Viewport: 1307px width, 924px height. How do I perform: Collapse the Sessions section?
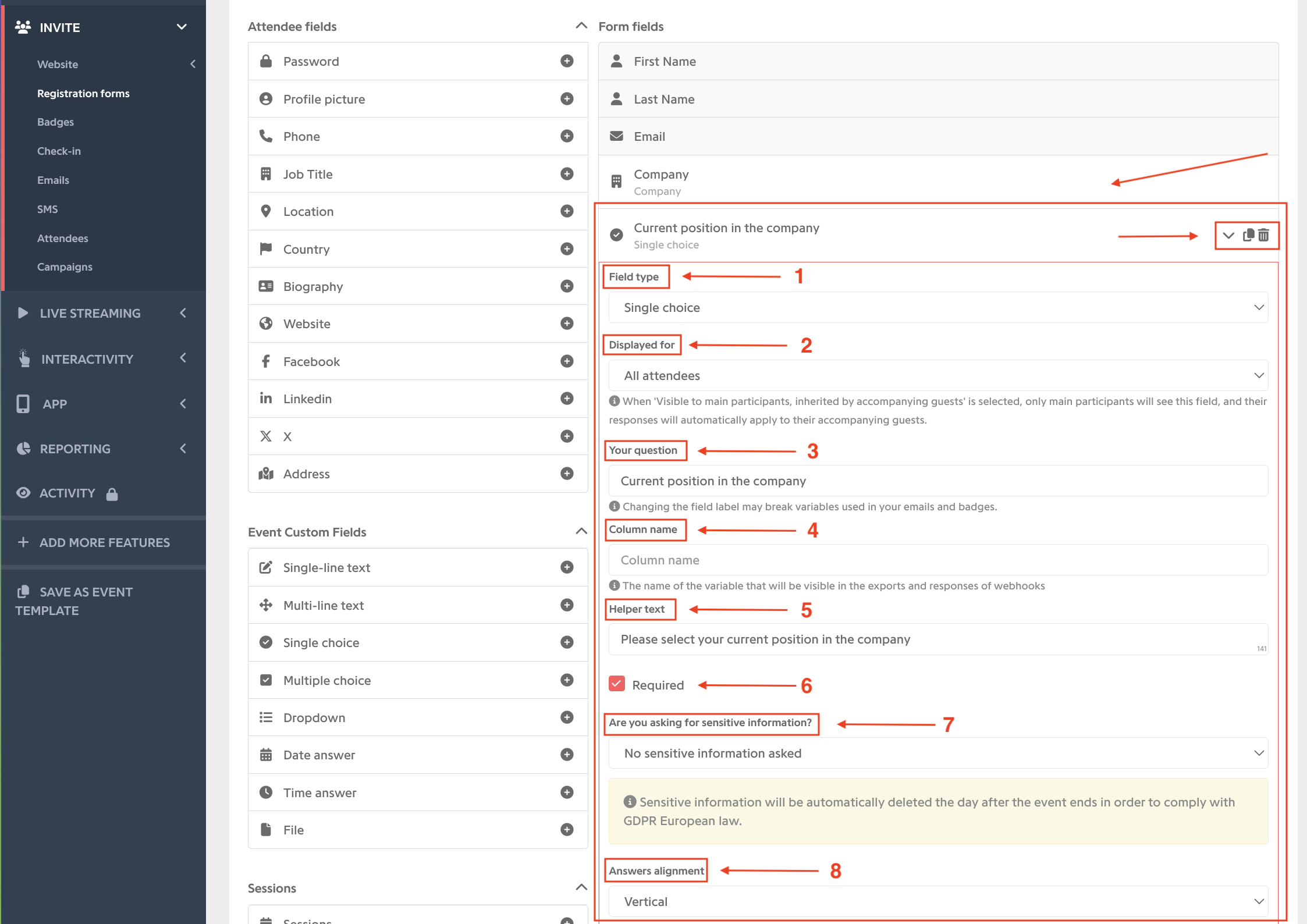(x=581, y=887)
